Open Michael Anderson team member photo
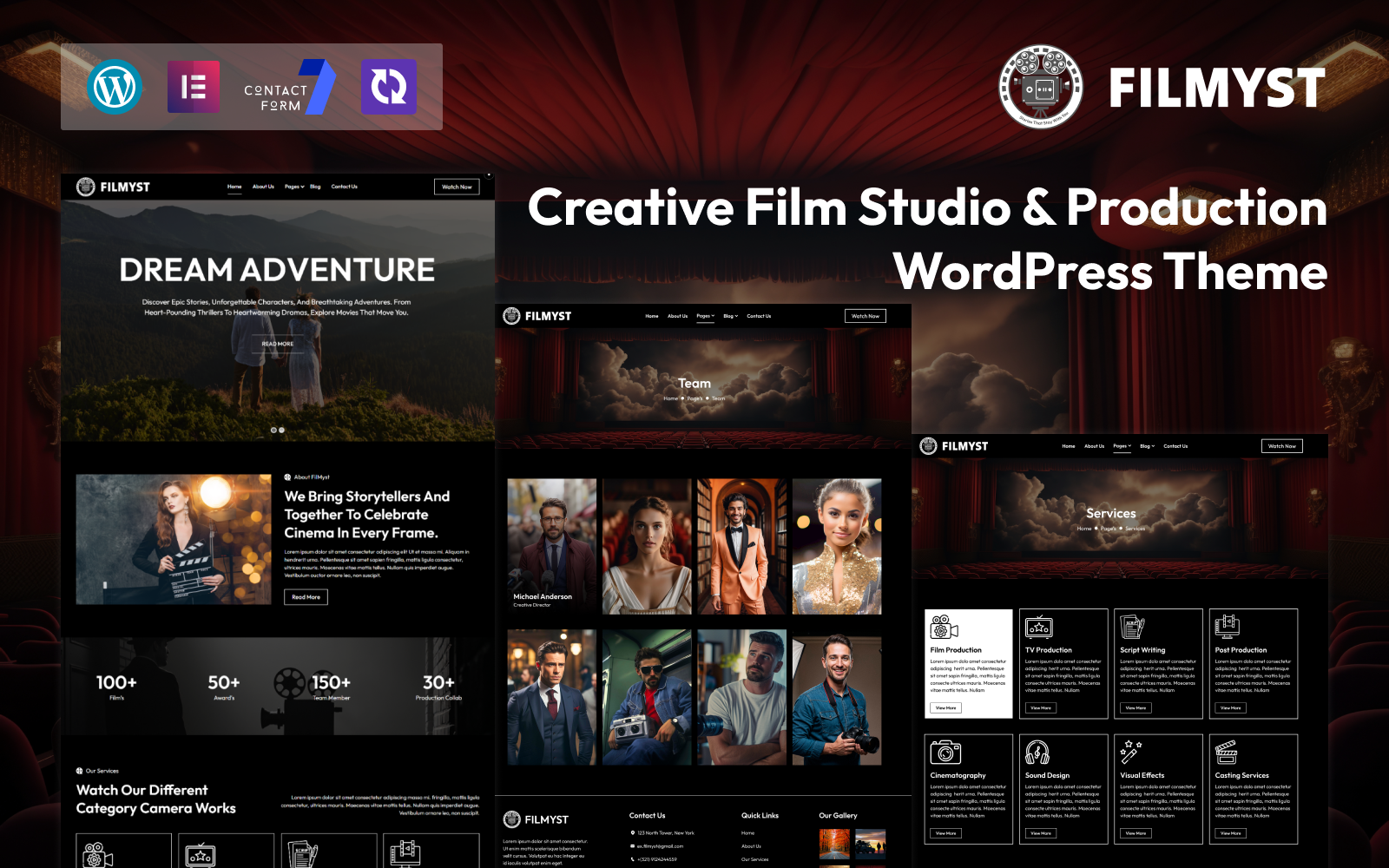The width and height of the screenshot is (1389, 868). tap(552, 545)
